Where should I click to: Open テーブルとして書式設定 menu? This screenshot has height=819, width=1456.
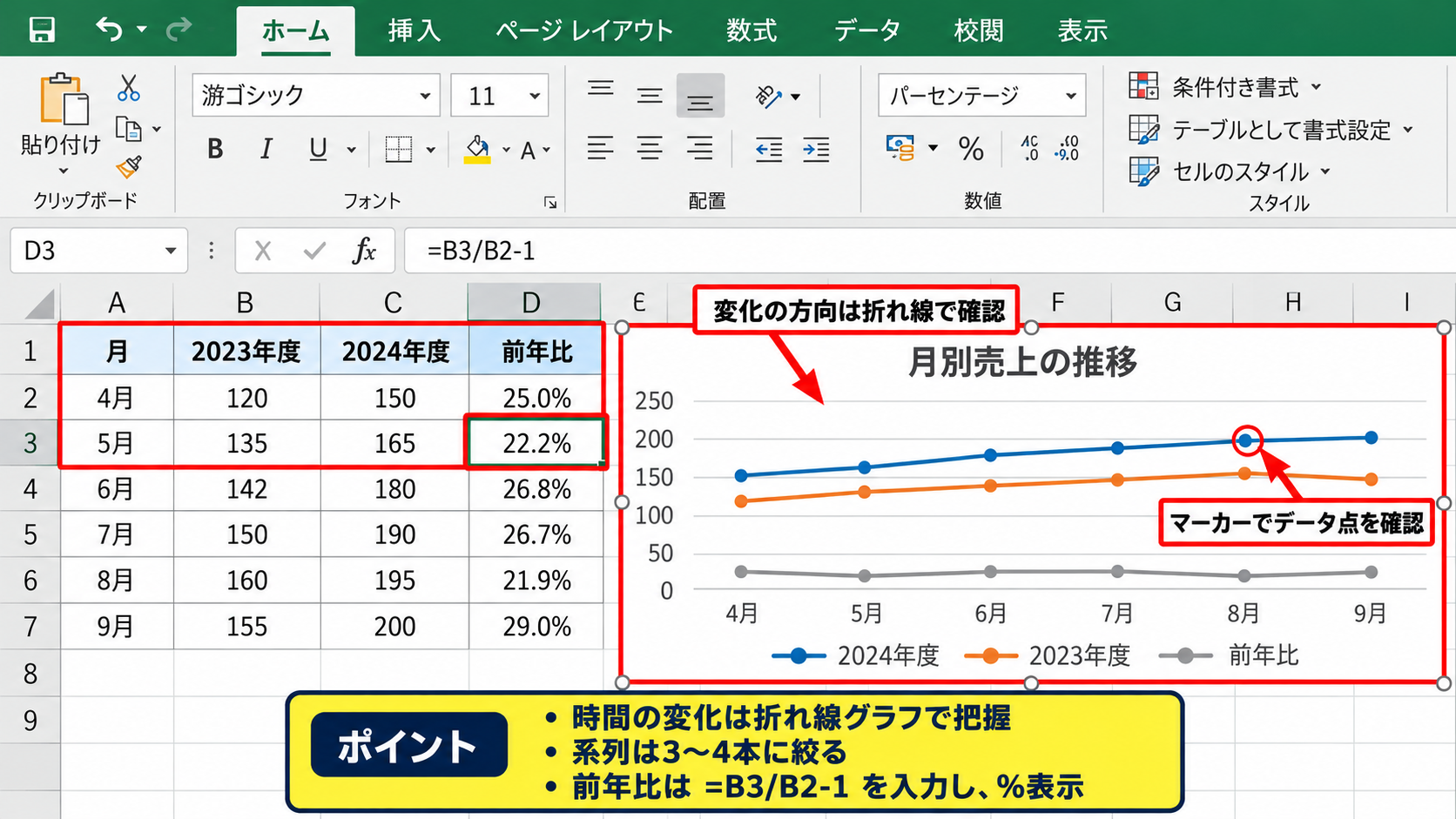pyautogui.click(x=1271, y=130)
